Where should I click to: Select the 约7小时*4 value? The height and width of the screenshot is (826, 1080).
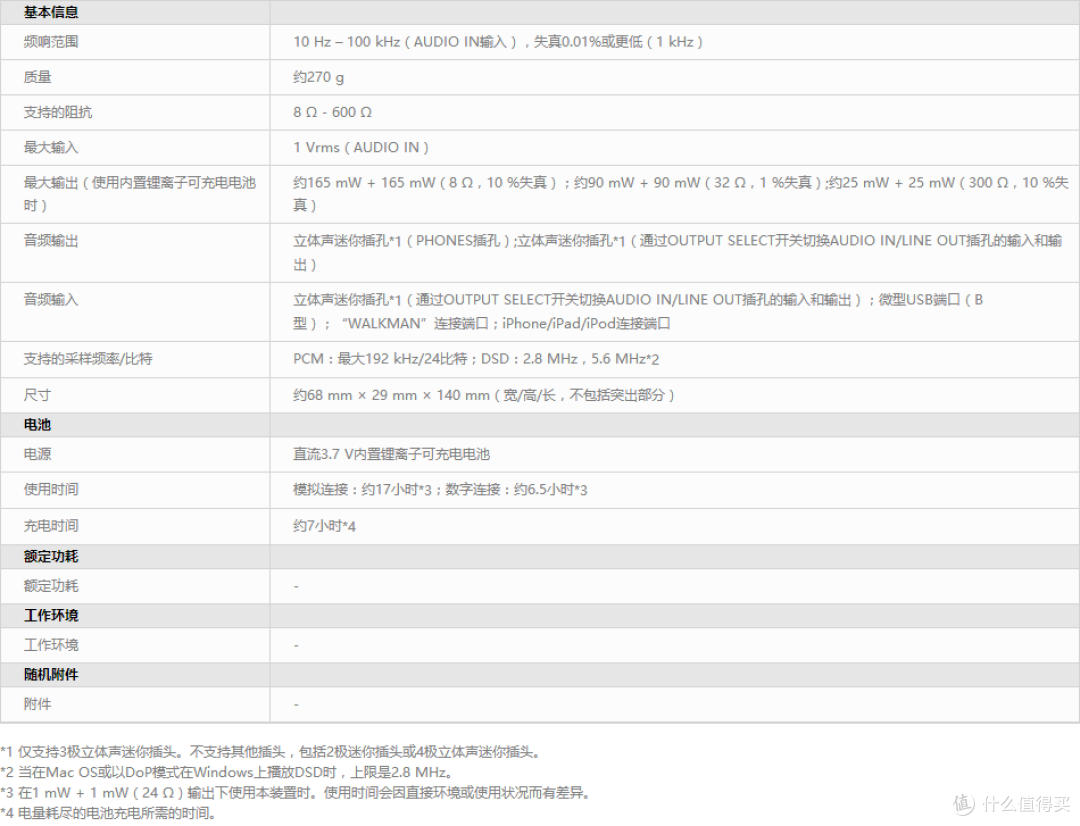pos(324,526)
